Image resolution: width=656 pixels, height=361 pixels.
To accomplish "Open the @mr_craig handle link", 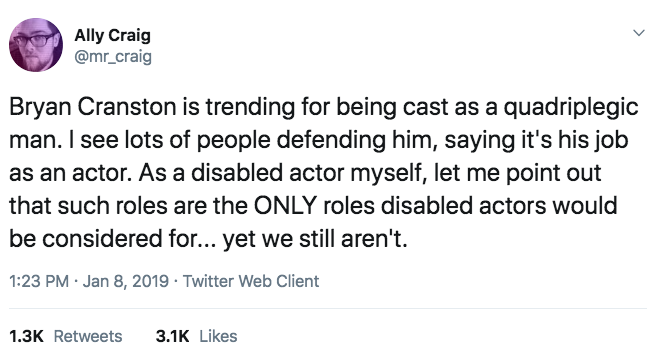I will point(113,56).
